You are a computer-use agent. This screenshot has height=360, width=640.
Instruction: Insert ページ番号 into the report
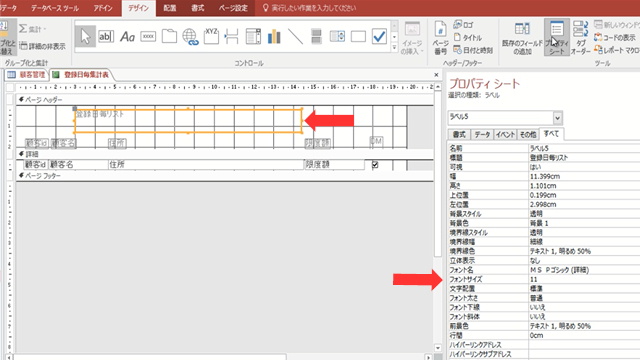(440, 38)
